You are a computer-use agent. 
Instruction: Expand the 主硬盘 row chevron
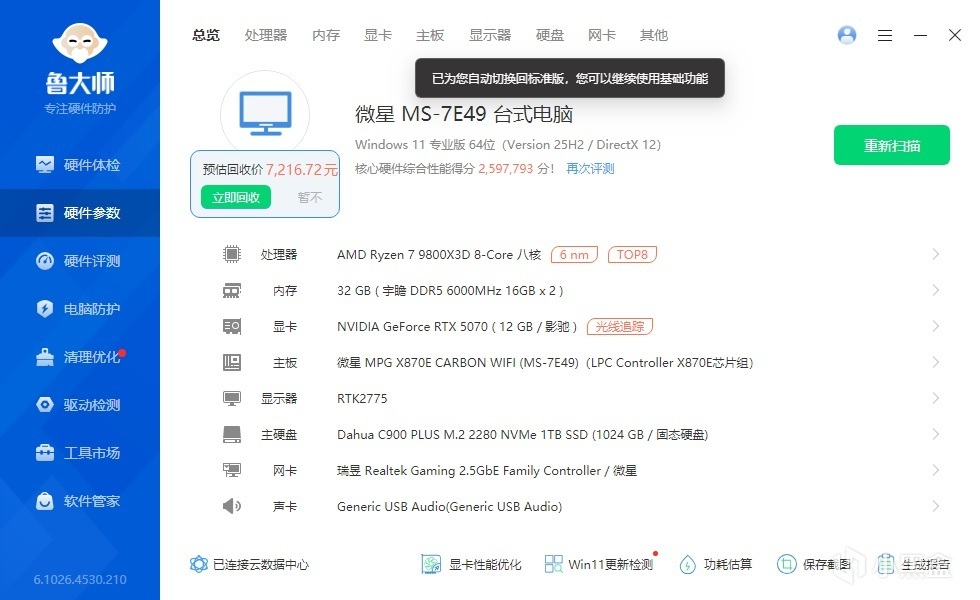tap(936, 434)
